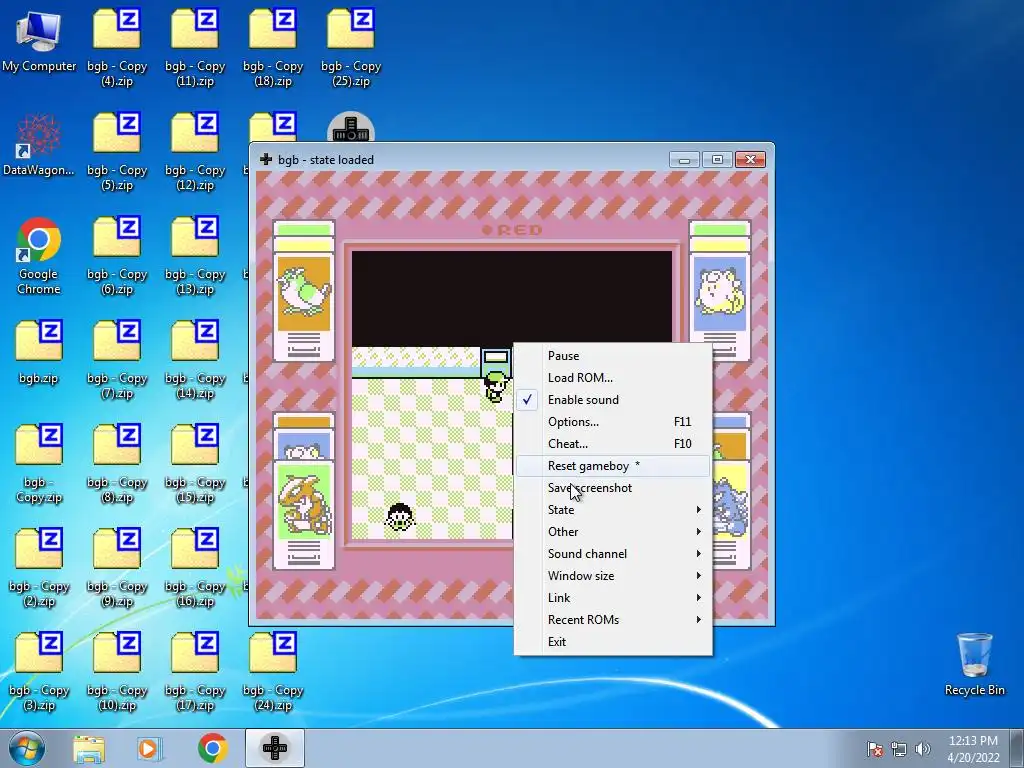This screenshot has width=1024, height=768.
Task: Select the bgb - Copy (17).zip file
Action: coord(195,672)
